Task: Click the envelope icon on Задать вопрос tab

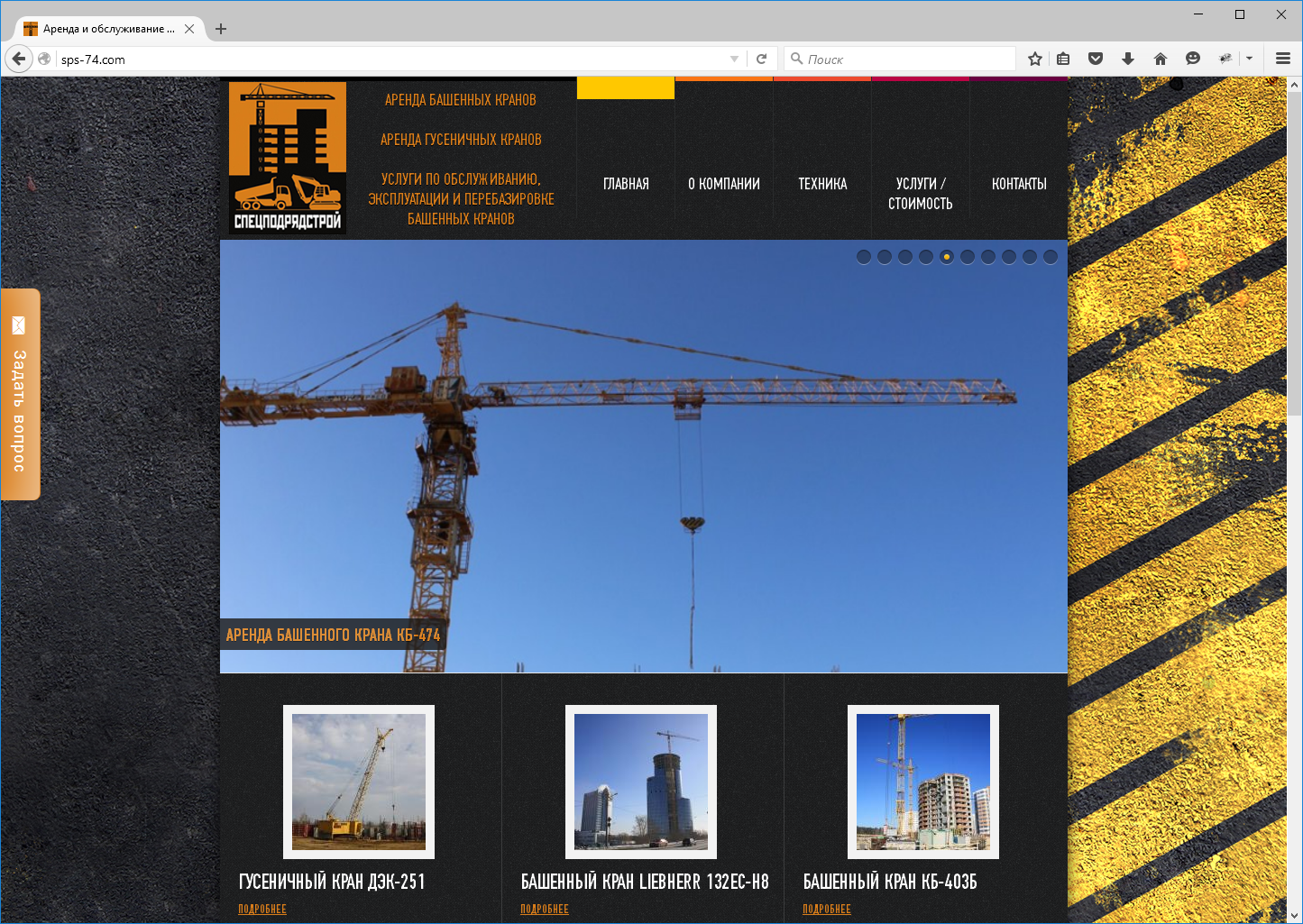Action: [x=19, y=325]
